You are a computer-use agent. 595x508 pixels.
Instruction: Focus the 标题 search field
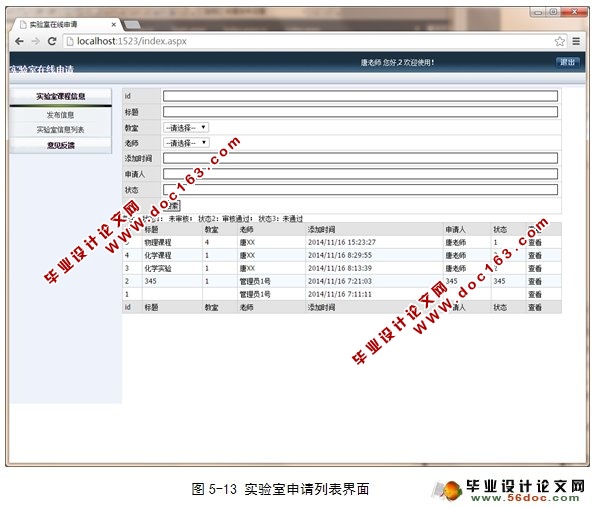(x=360, y=112)
